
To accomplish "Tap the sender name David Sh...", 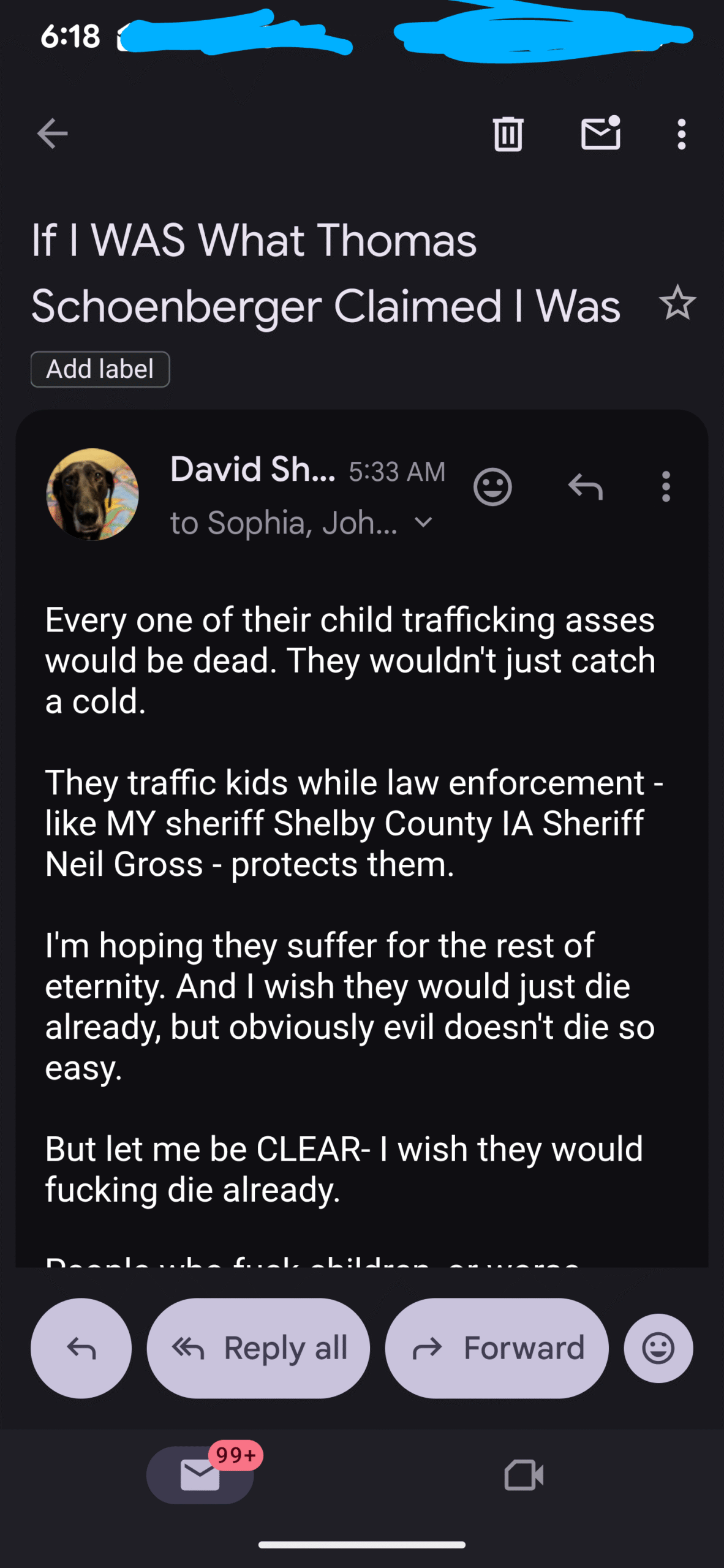I will point(252,470).
